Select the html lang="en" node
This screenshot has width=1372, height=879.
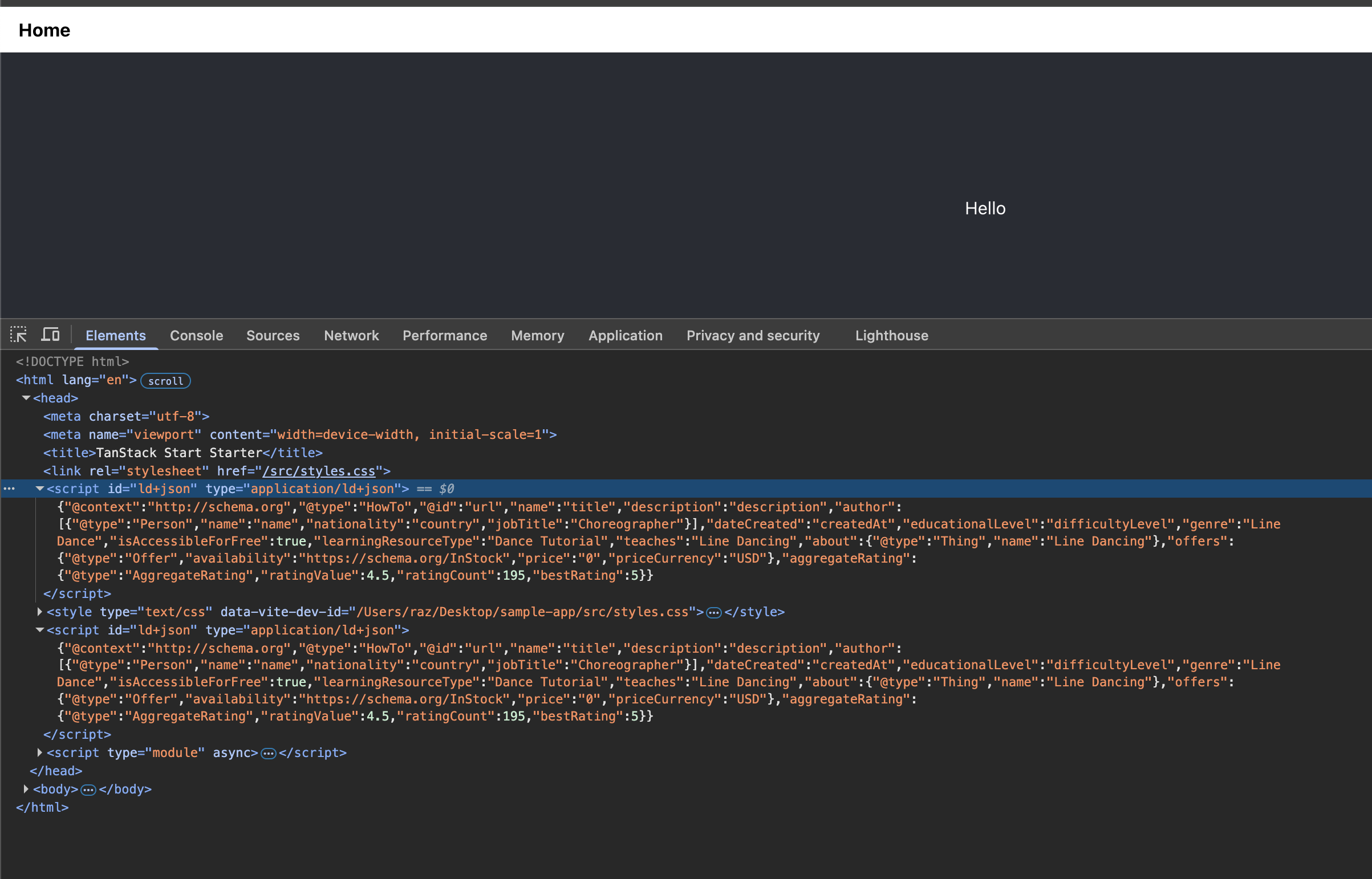coord(76,380)
